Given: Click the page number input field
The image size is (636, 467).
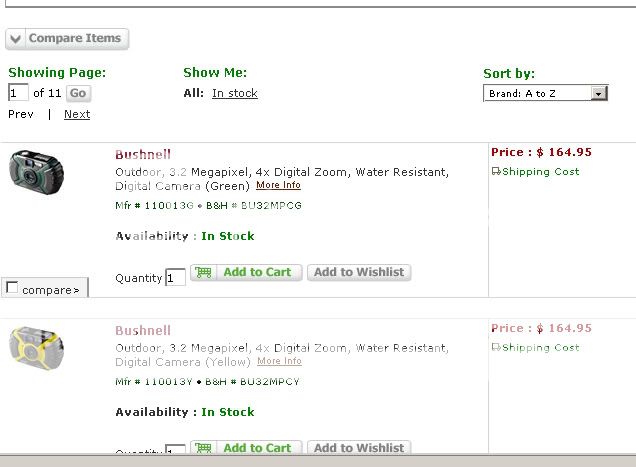Looking at the screenshot, I should point(18,93).
